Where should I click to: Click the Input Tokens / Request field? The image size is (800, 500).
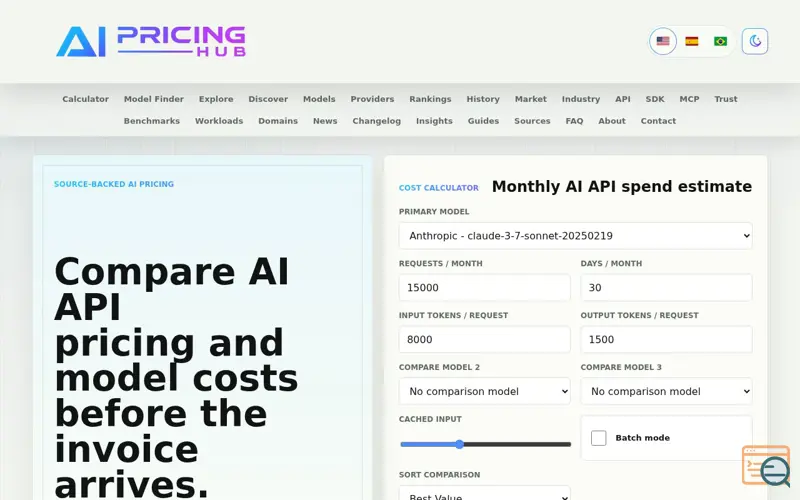click(485, 339)
